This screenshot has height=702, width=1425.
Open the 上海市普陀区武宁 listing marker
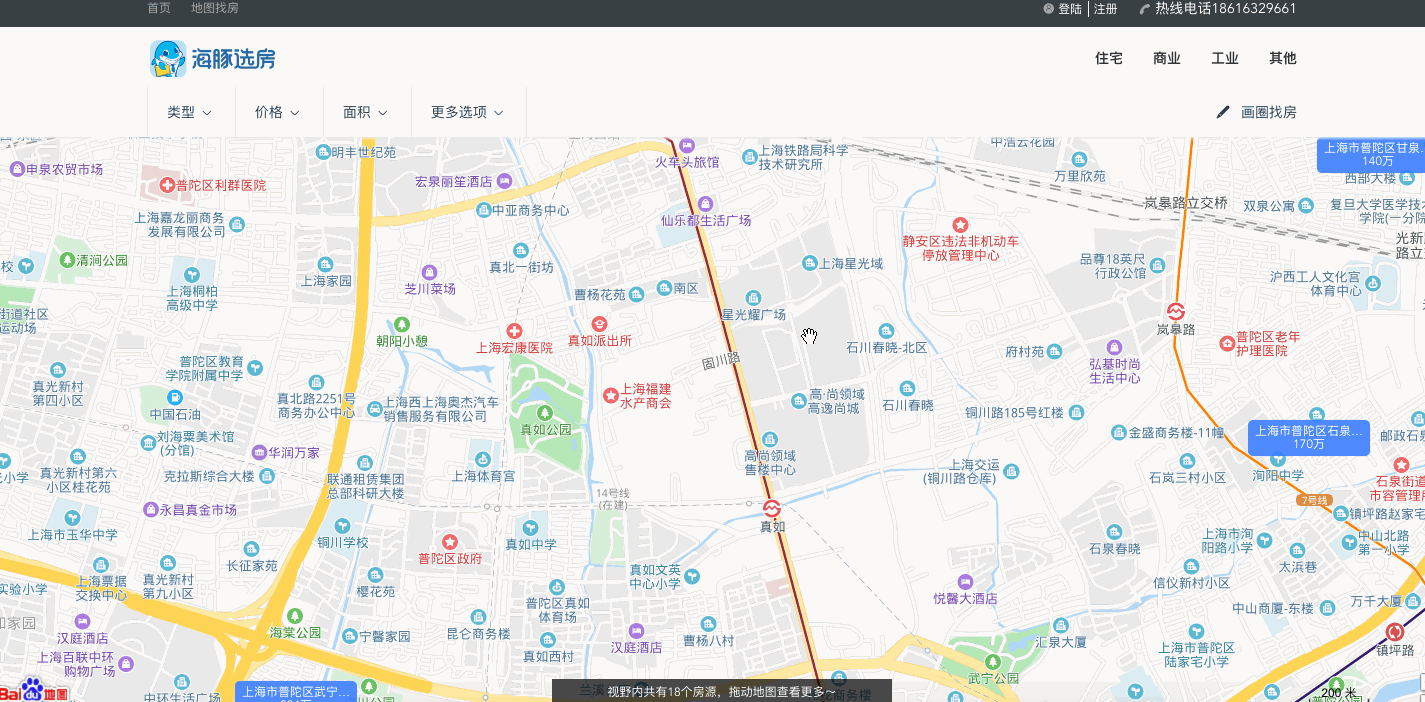point(296,692)
